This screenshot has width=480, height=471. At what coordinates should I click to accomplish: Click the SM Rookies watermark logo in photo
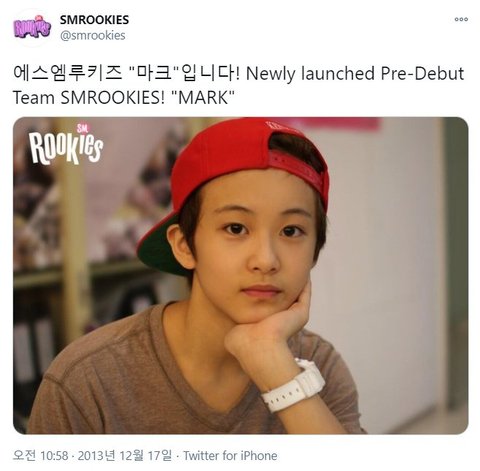[x=66, y=144]
